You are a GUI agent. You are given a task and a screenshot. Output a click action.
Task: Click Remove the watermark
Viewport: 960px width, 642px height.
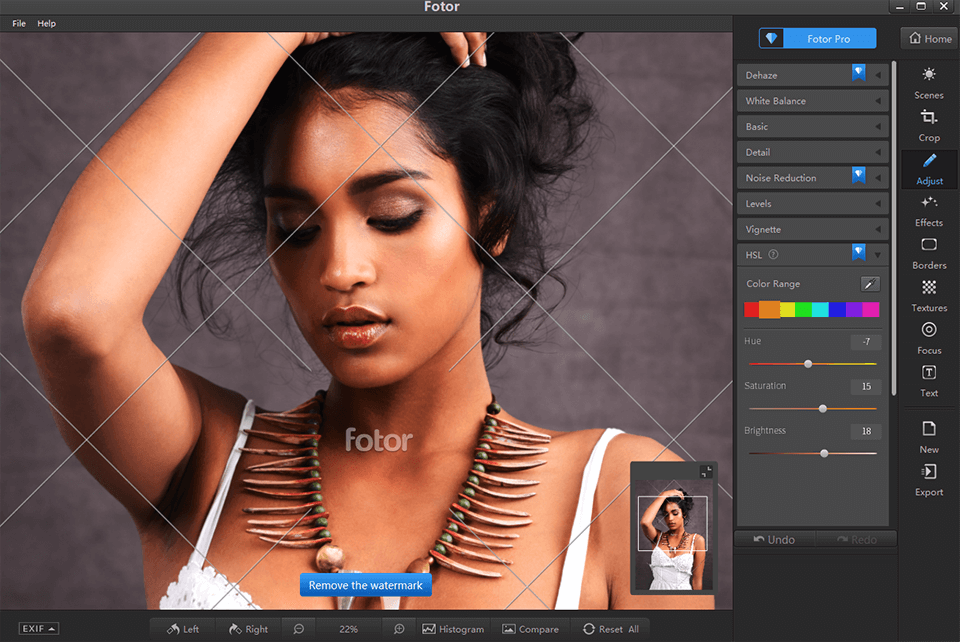click(x=365, y=584)
